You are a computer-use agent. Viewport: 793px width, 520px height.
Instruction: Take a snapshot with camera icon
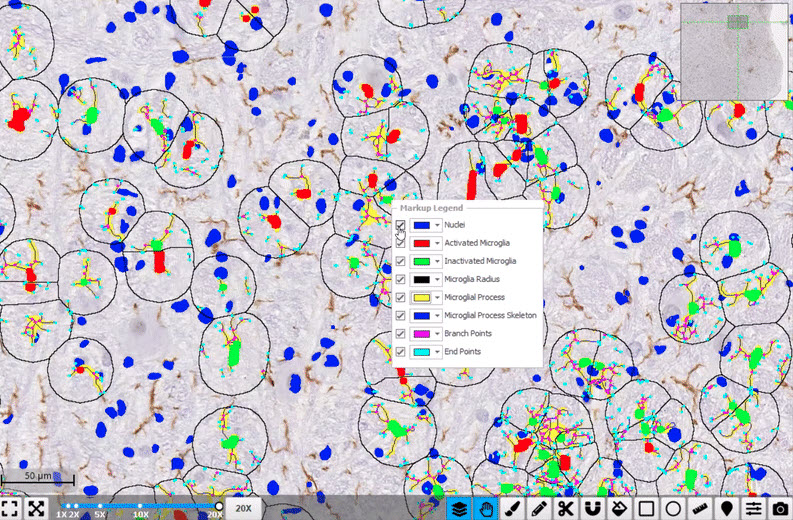click(x=780, y=508)
